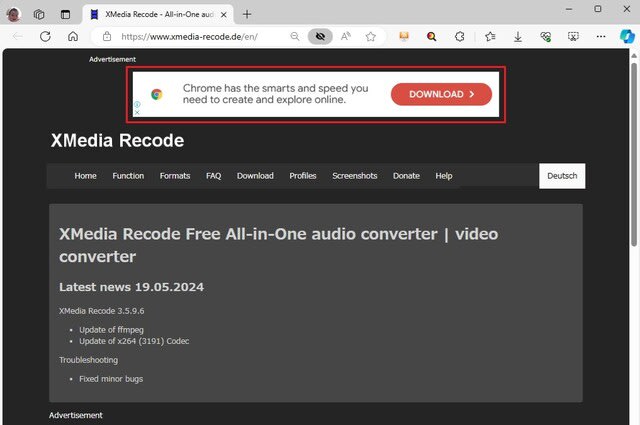Click the ad info AdChoices icon

[x=137, y=105]
